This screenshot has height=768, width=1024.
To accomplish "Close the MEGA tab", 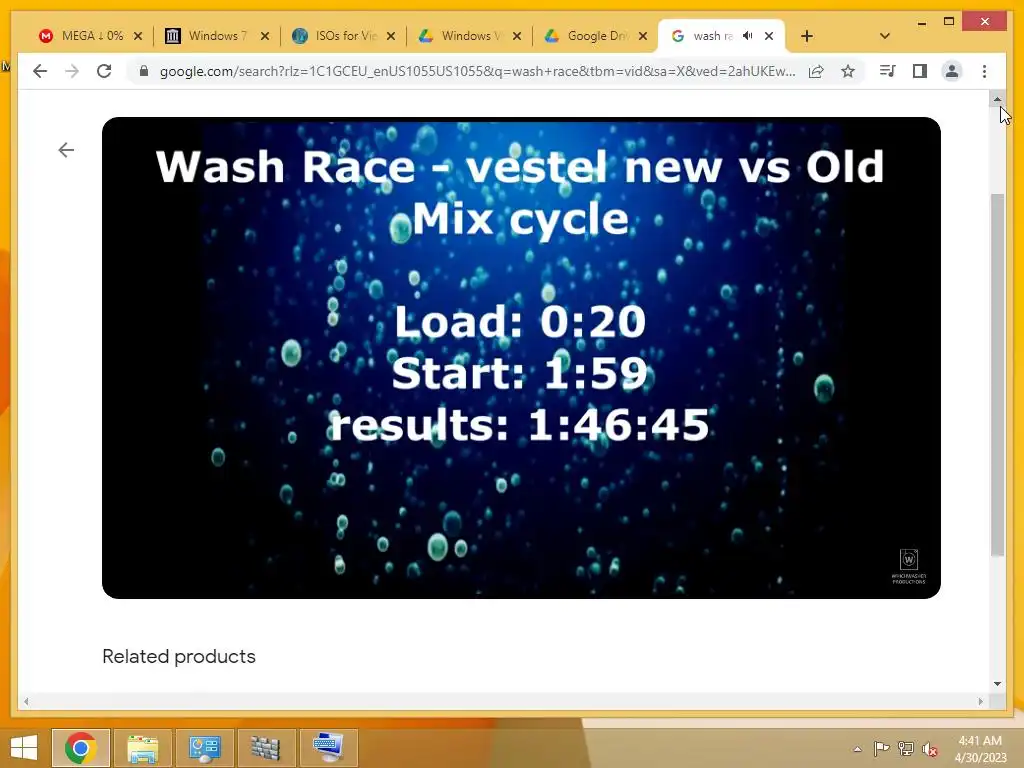I will coord(138,36).
